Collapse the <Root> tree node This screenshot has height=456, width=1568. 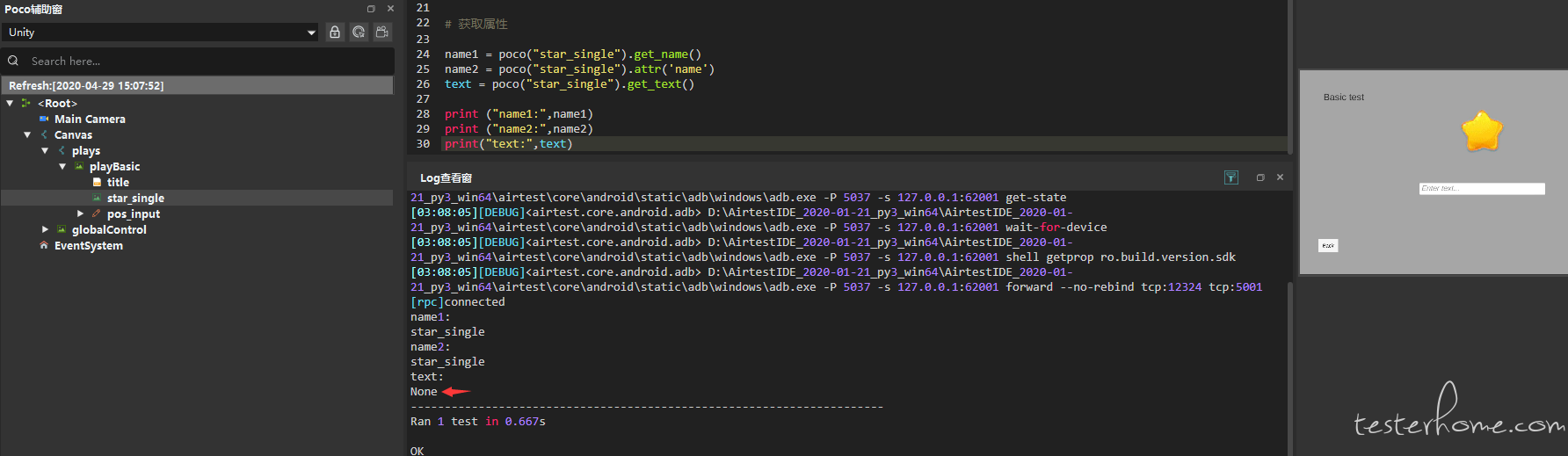click(10, 103)
